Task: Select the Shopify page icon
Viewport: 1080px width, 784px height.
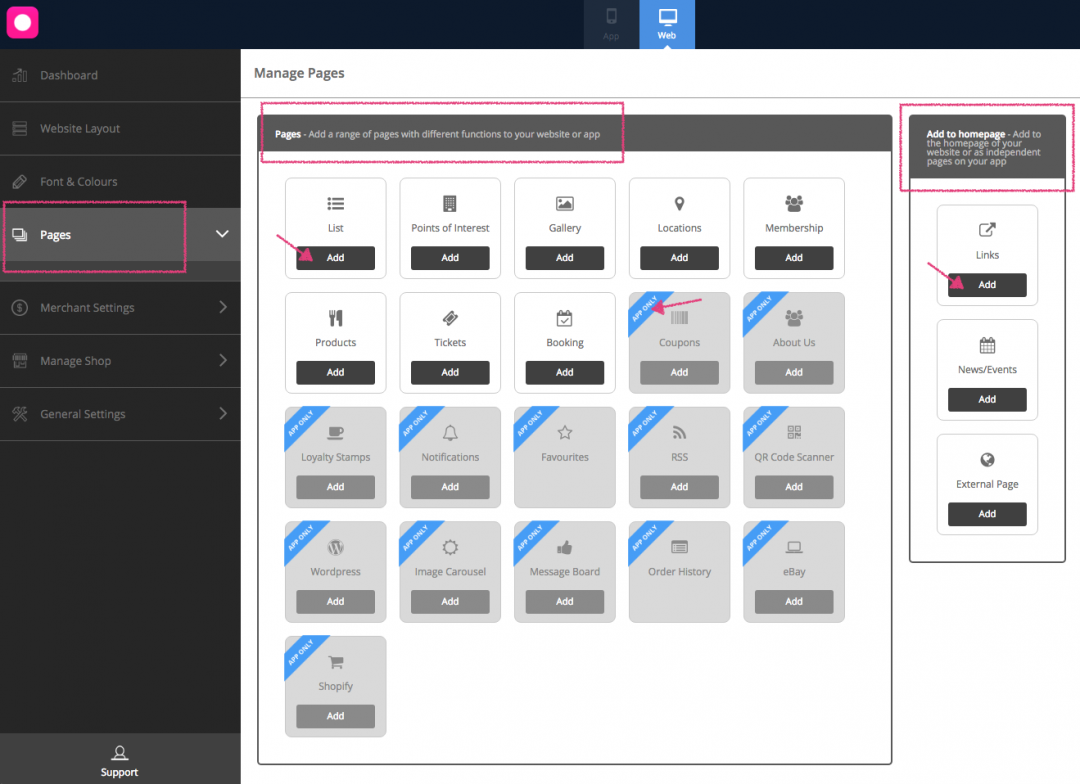Action: 335,661
